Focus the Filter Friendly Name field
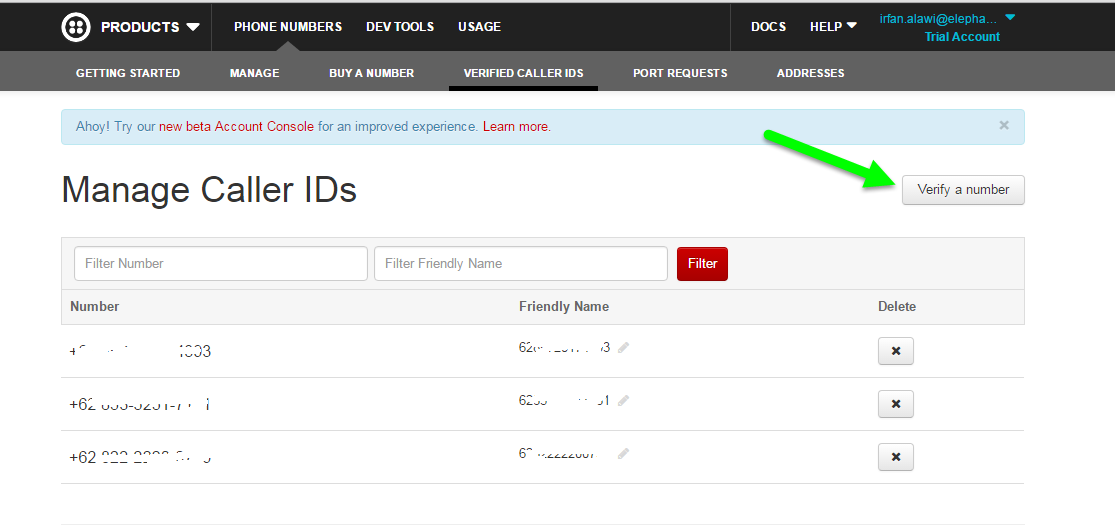 tap(521, 264)
